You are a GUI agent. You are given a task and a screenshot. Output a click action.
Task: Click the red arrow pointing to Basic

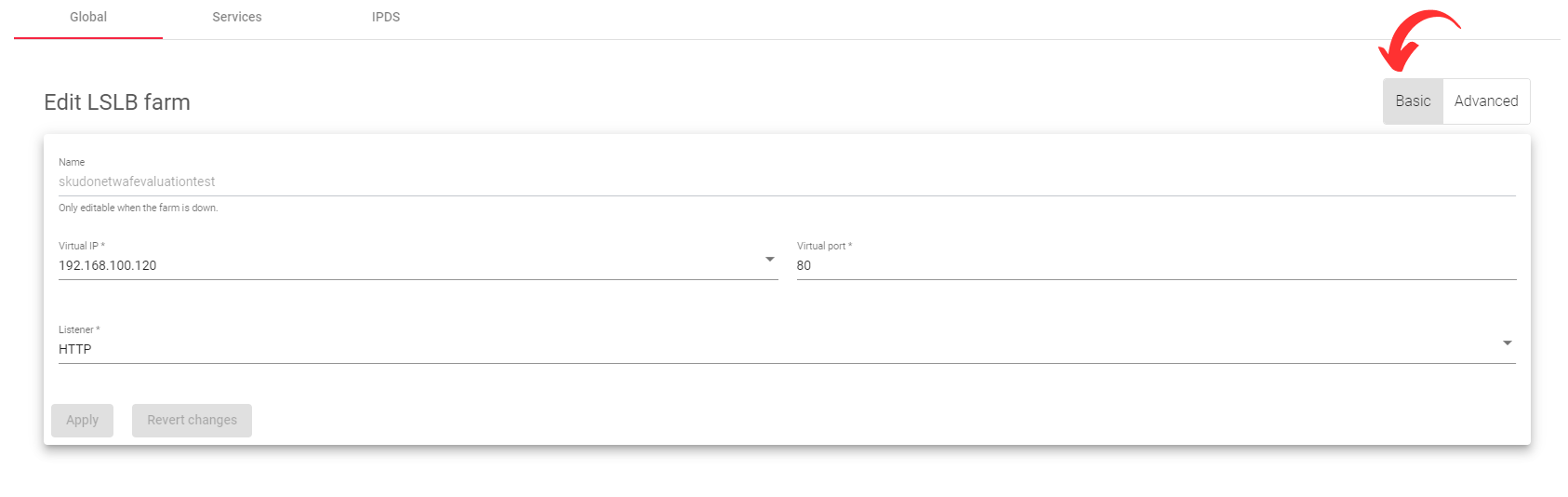click(x=1416, y=40)
